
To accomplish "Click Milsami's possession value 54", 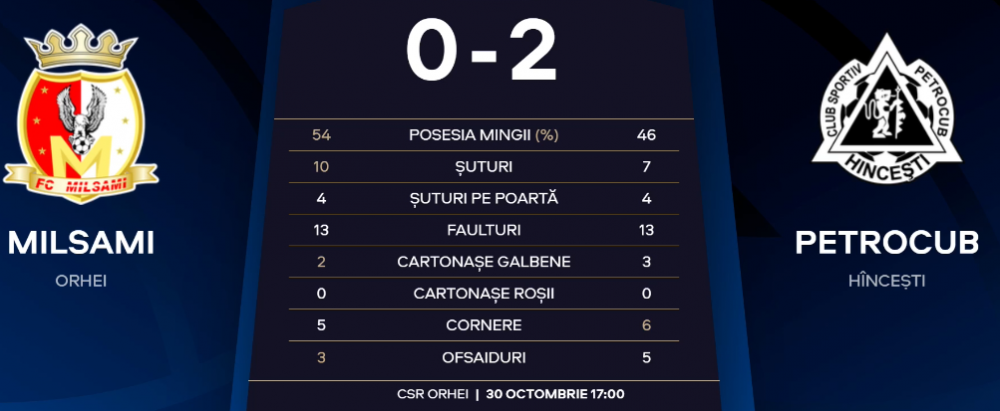I will tap(321, 135).
